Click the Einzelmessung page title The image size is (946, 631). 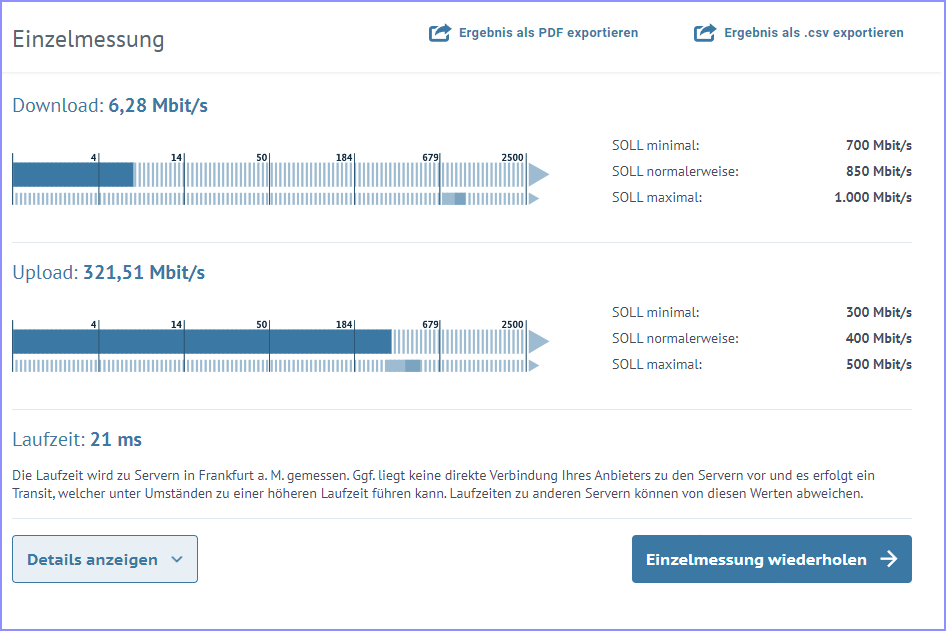click(88, 39)
